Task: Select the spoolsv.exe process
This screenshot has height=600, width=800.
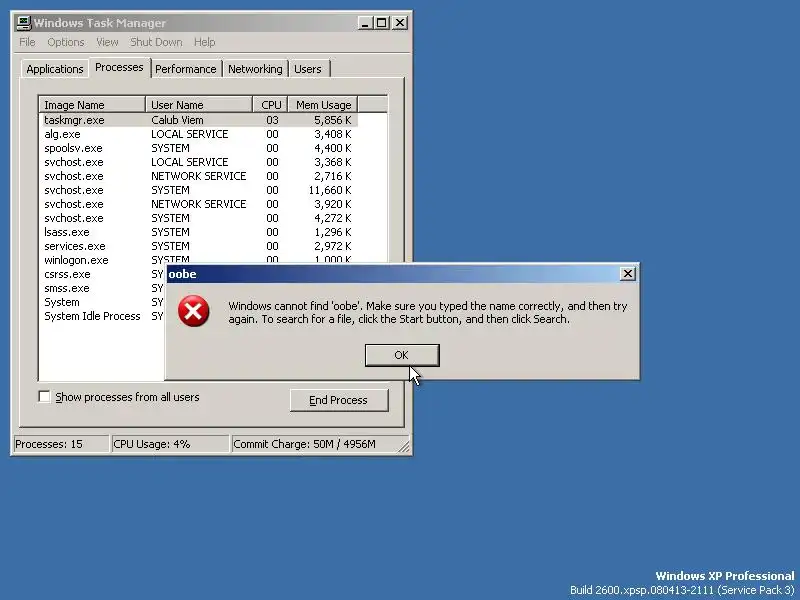Action: point(199,148)
